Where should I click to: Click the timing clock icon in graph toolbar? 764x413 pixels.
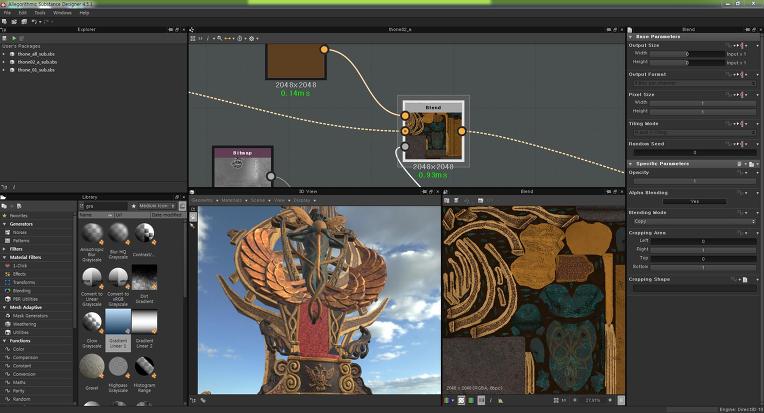[240, 38]
